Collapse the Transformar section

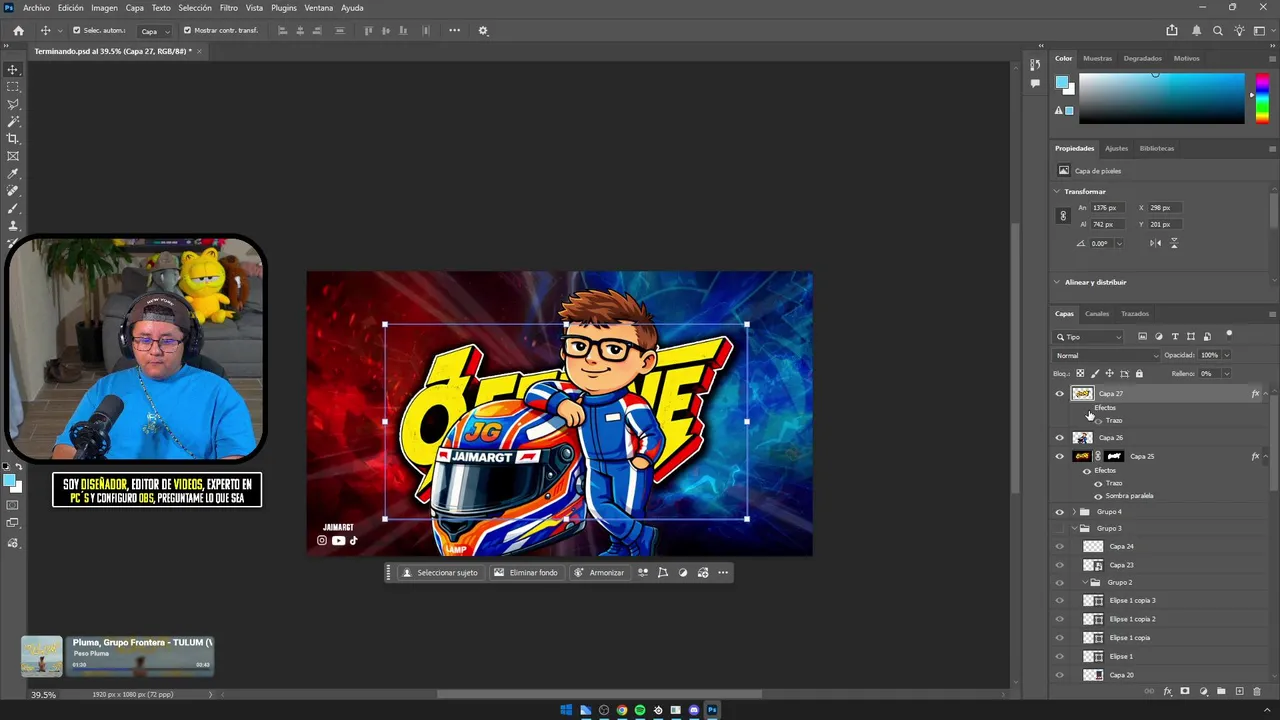(1058, 191)
